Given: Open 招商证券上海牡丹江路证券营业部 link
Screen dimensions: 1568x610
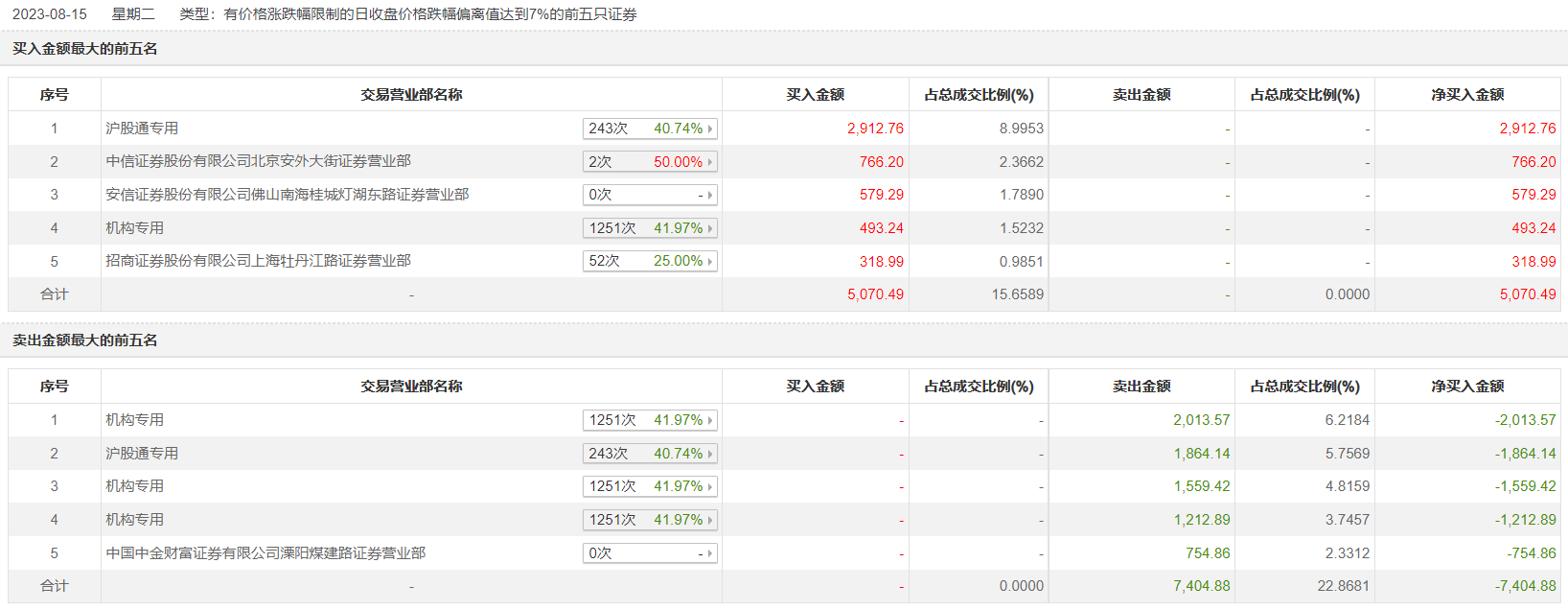Looking at the screenshot, I should (x=258, y=261).
